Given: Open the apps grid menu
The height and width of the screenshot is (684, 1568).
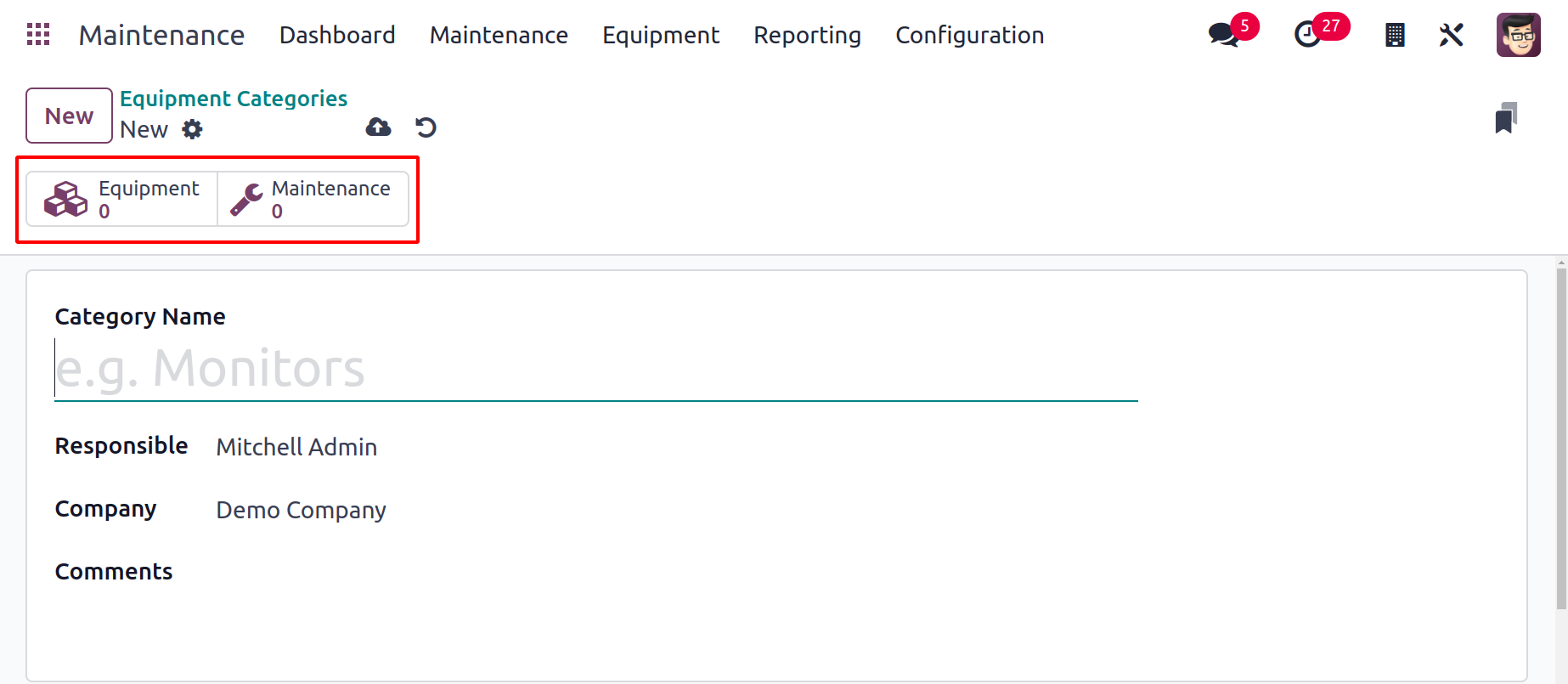Looking at the screenshot, I should (x=38, y=35).
